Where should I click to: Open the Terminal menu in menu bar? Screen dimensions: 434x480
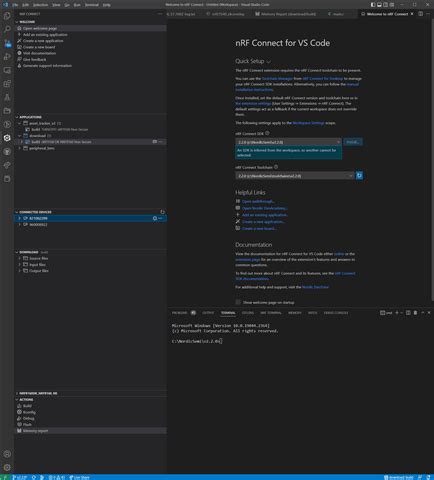(x=92, y=5)
